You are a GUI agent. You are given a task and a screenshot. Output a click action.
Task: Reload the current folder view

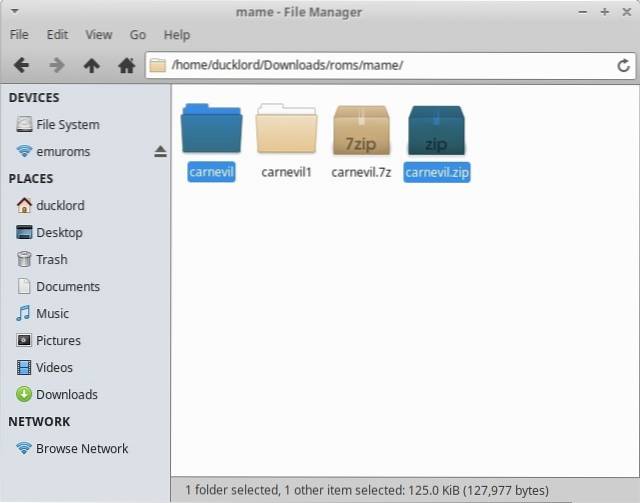(623, 66)
